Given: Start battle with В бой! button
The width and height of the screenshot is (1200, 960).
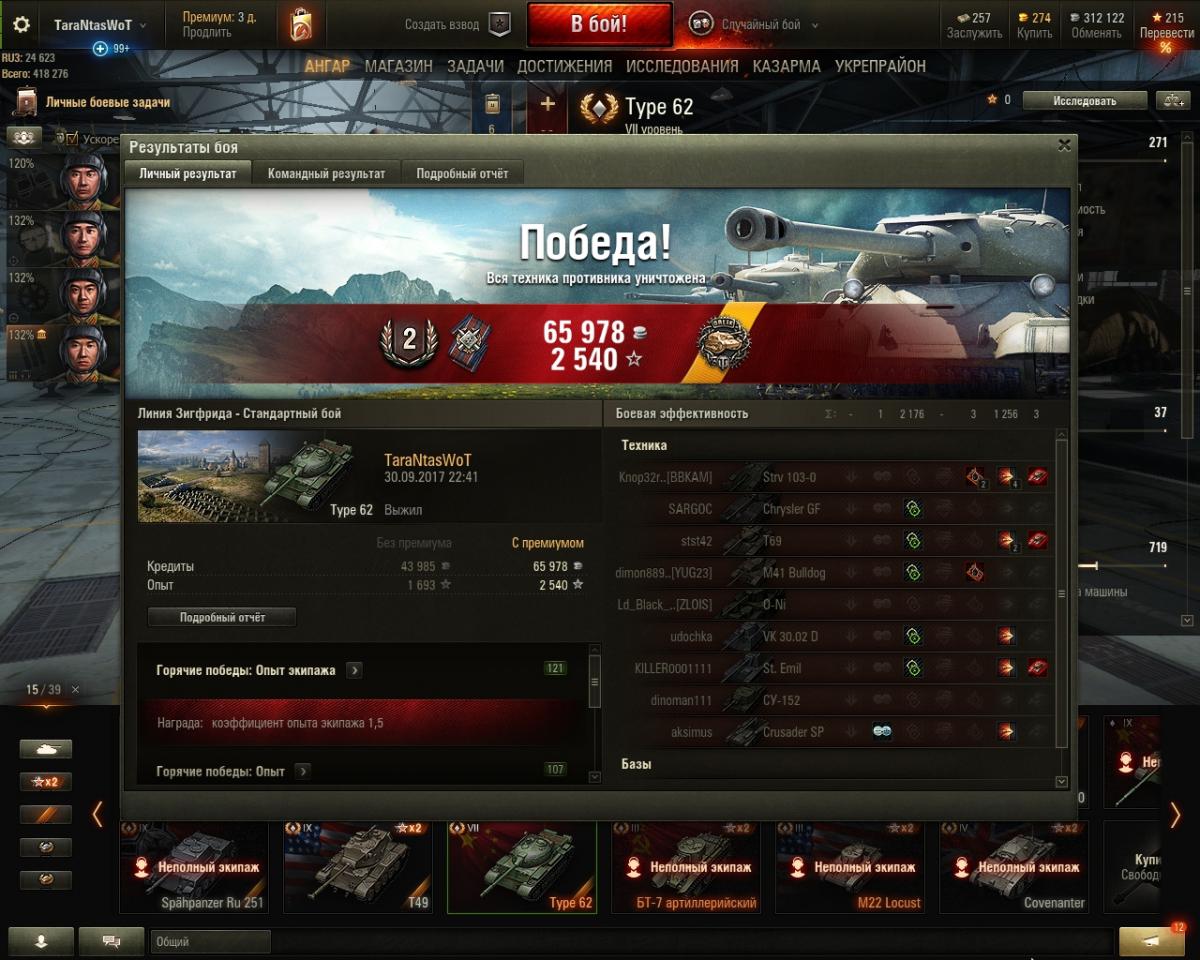Looking at the screenshot, I should (x=600, y=25).
